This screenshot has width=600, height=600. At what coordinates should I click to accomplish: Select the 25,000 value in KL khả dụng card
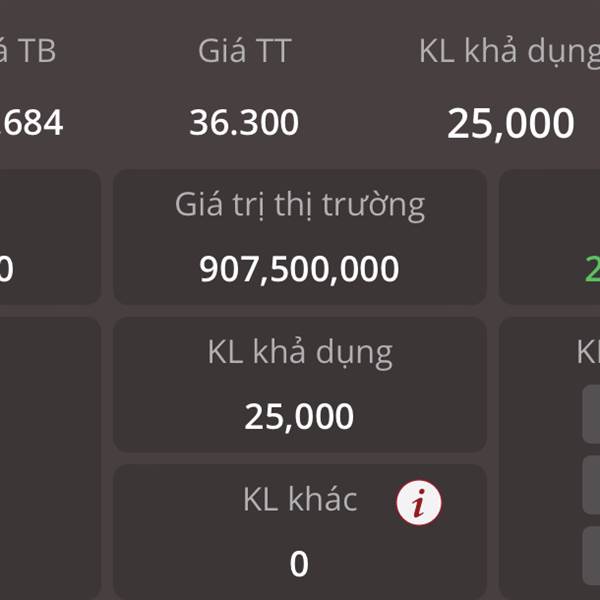coord(299,416)
